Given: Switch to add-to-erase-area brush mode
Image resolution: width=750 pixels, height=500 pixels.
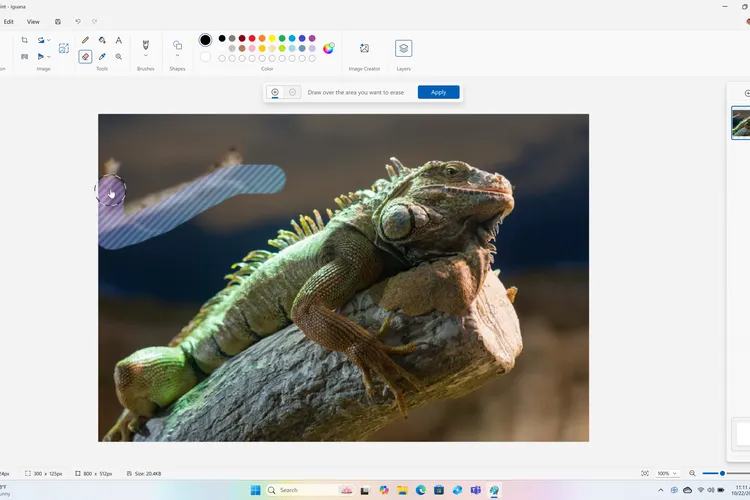Looking at the screenshot, I should [x=275, y=92].
